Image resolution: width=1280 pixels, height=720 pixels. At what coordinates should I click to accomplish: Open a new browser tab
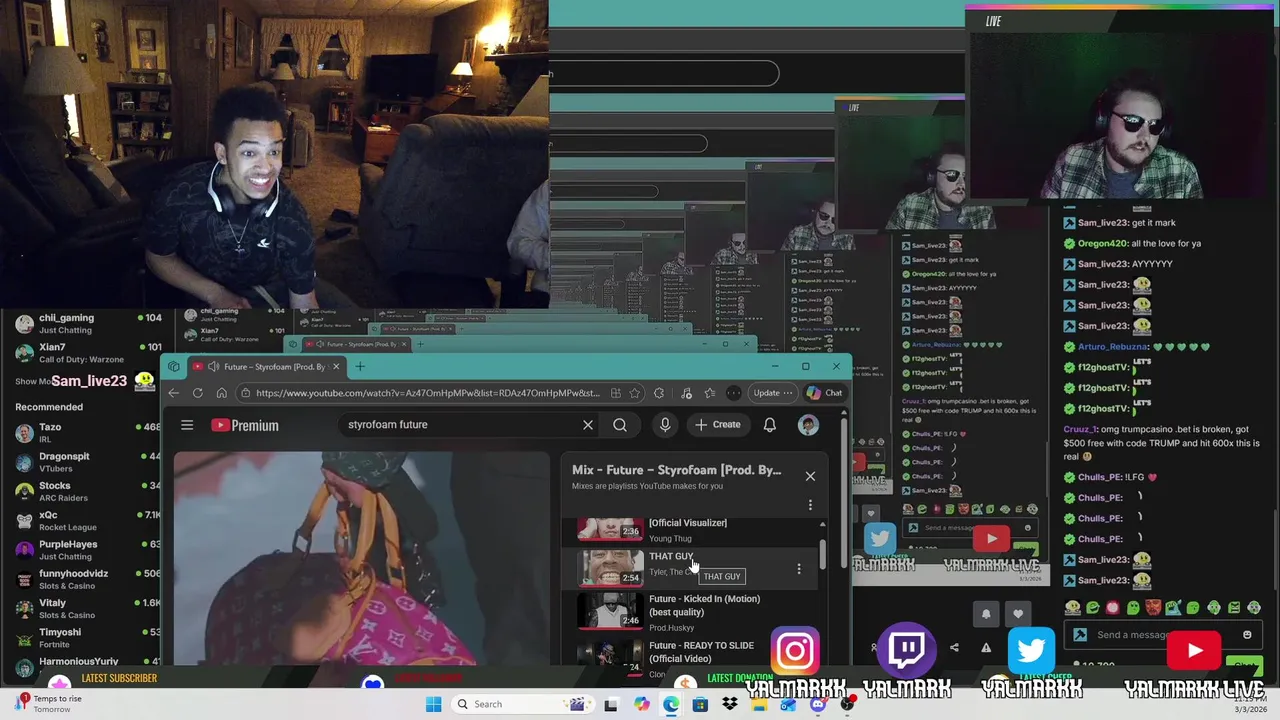(360, 367)
